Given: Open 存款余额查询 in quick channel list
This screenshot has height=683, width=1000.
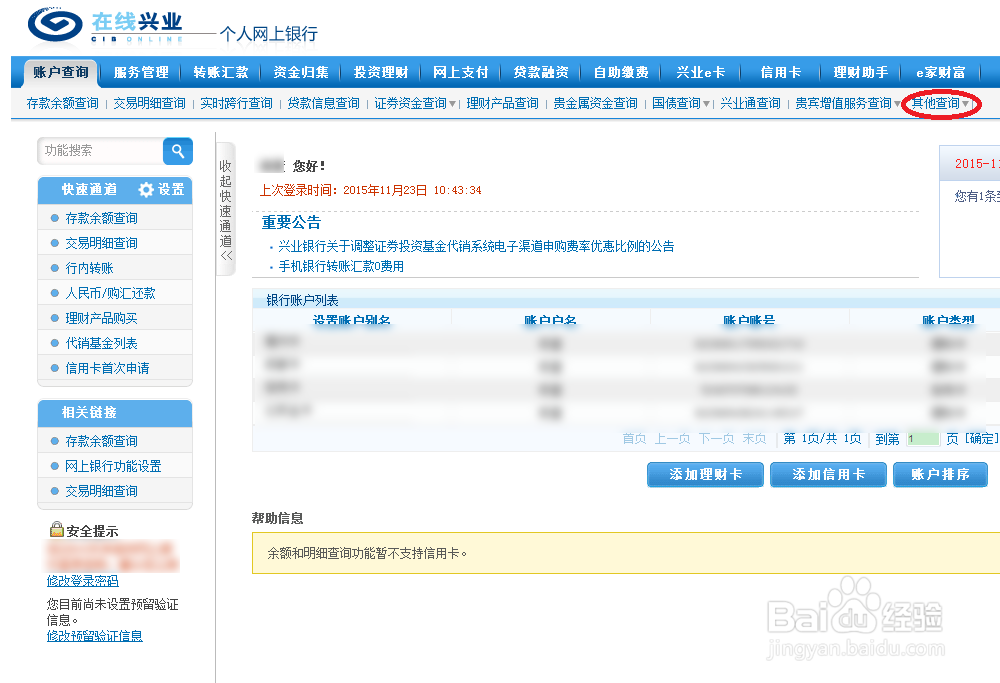Looking at the screenshot, I should 101,218.
